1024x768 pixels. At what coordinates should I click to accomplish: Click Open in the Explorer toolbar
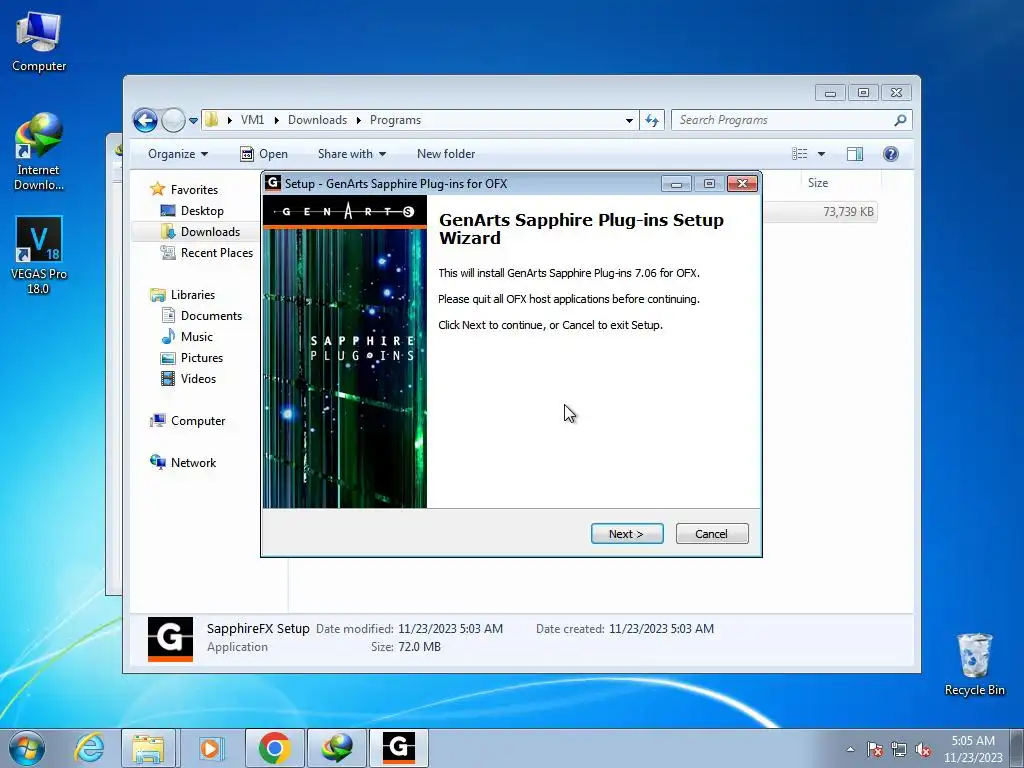[264, 154]
